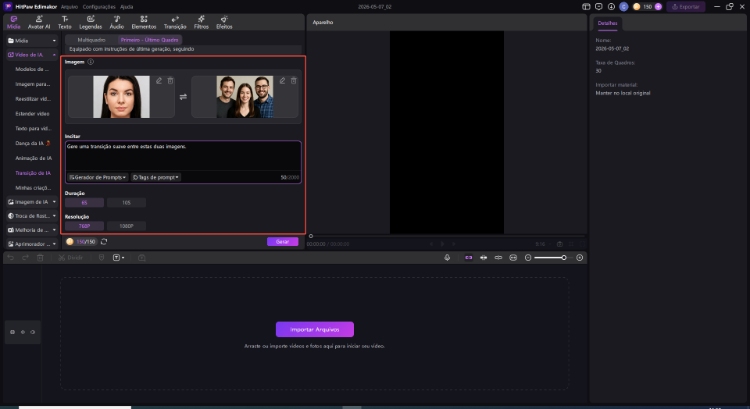This screenshot has height=409, width=750.
Task: Click the timeline zoom-out minus icon
Action: 528,257
